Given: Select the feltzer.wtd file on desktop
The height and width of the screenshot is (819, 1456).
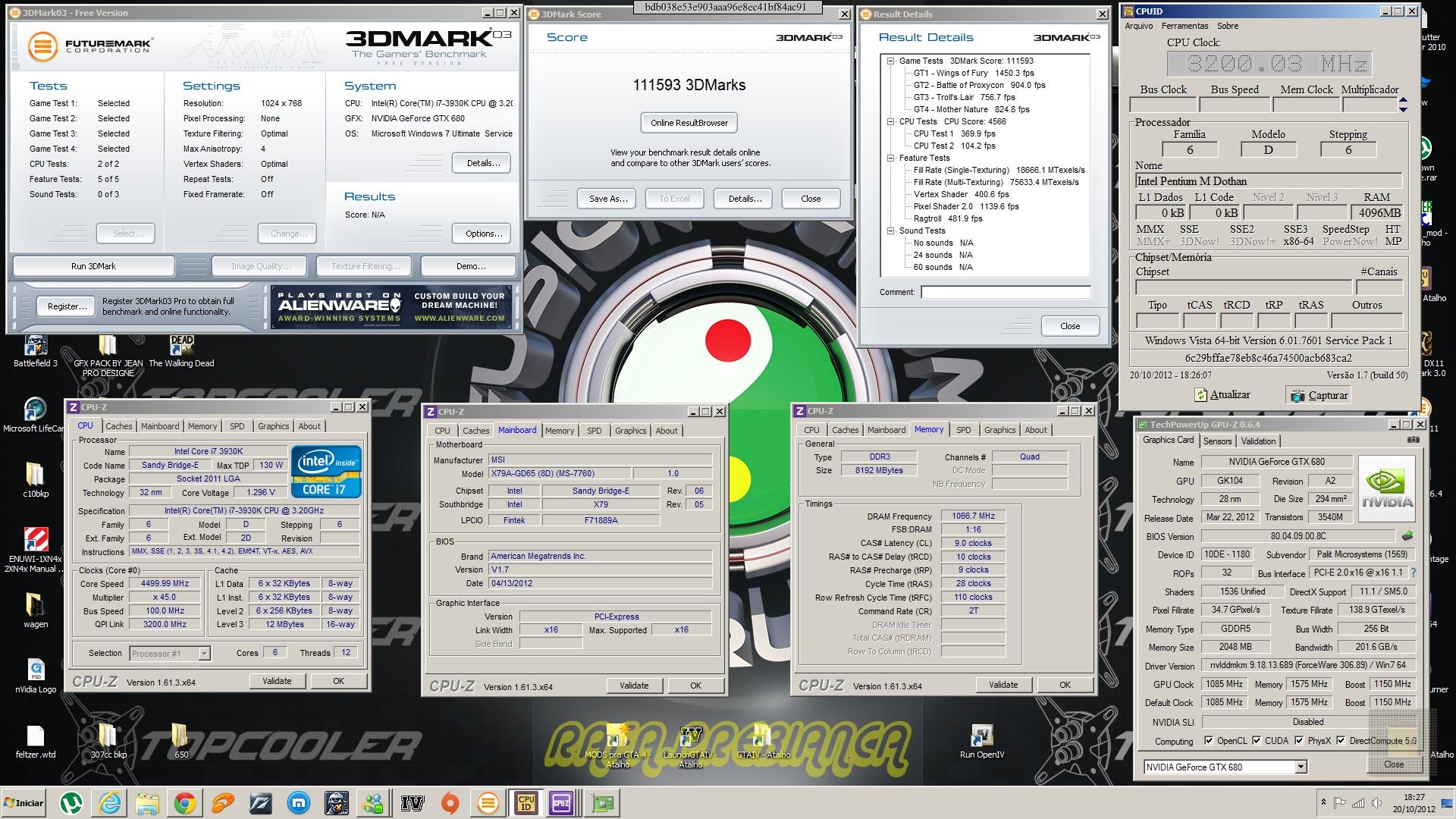Looking at the screenshot, I should tap(35, 742).
